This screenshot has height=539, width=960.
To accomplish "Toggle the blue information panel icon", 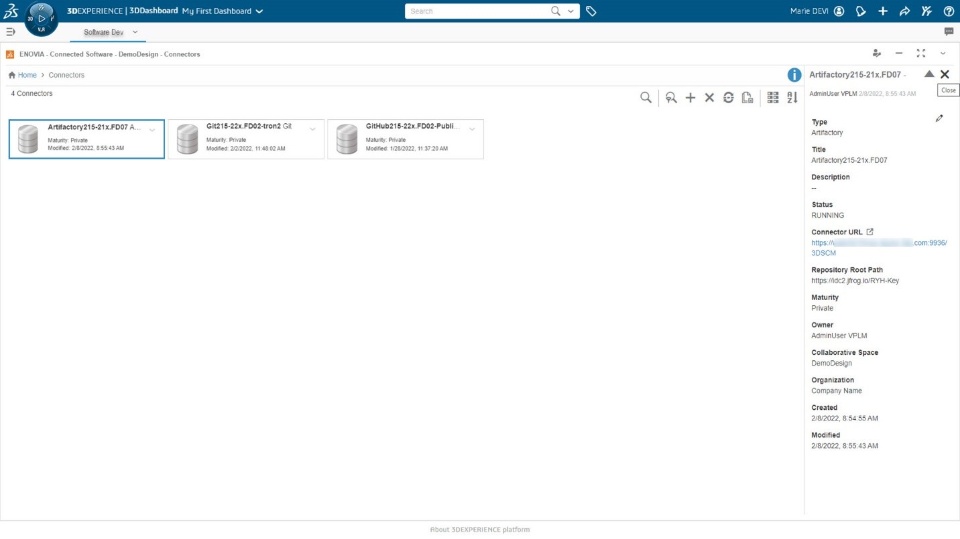I will (x=794, y=75).
